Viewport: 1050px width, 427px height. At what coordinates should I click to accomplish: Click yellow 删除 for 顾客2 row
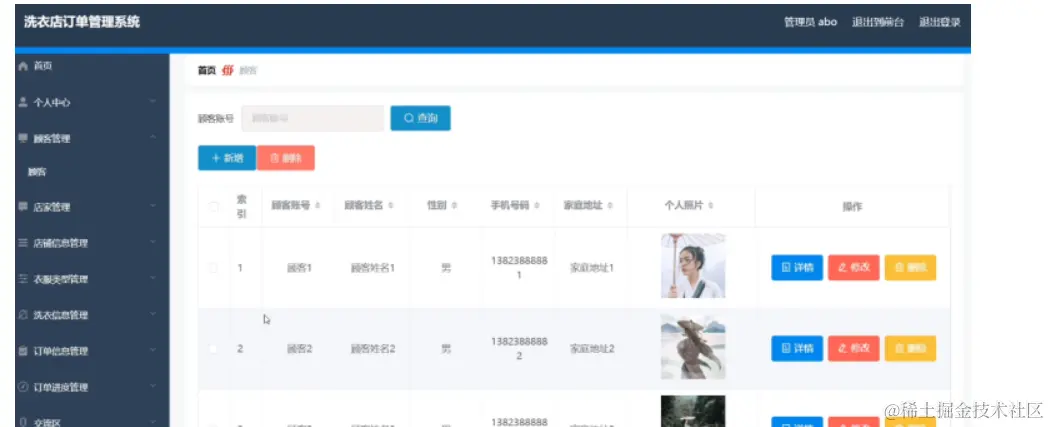(x=910, y=348)
